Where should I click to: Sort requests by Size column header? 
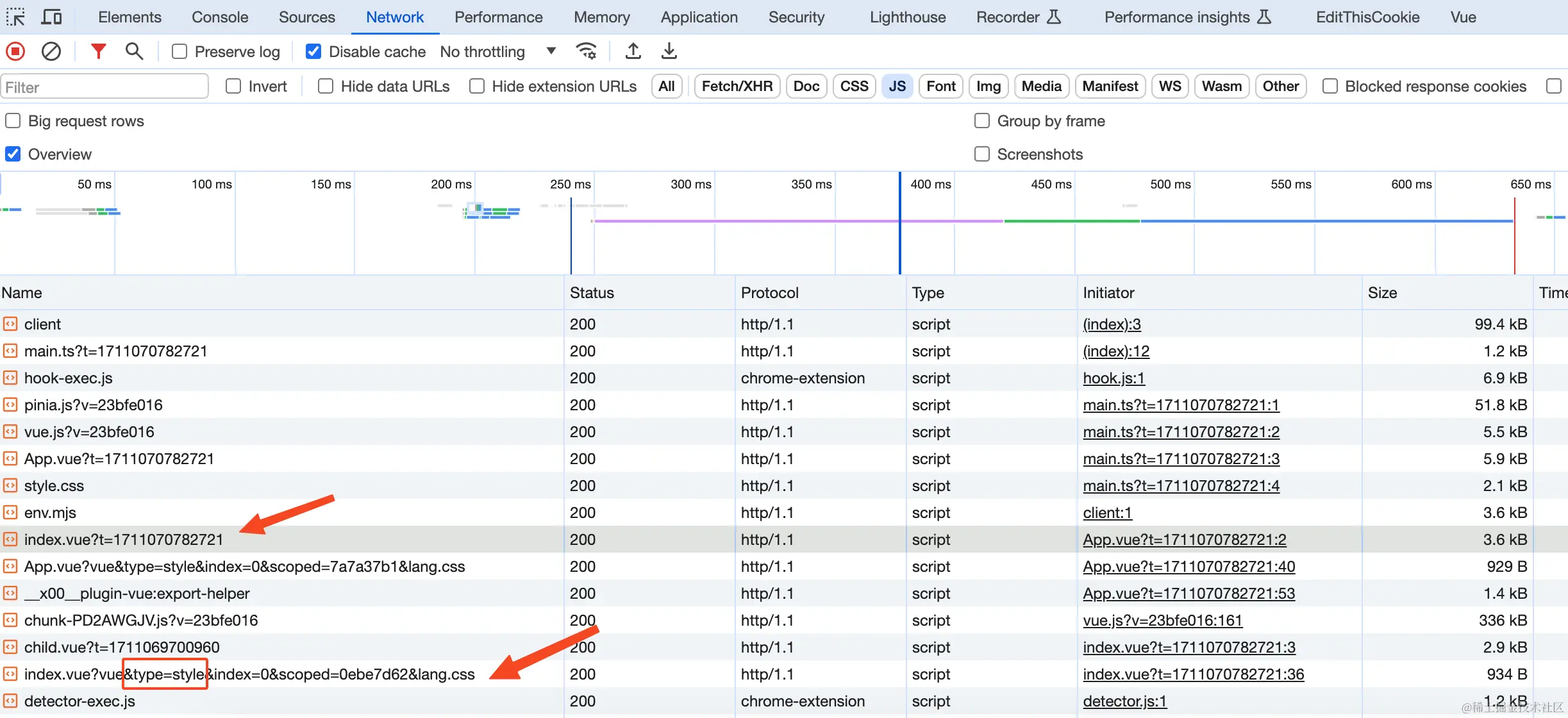pos(1382,293)
